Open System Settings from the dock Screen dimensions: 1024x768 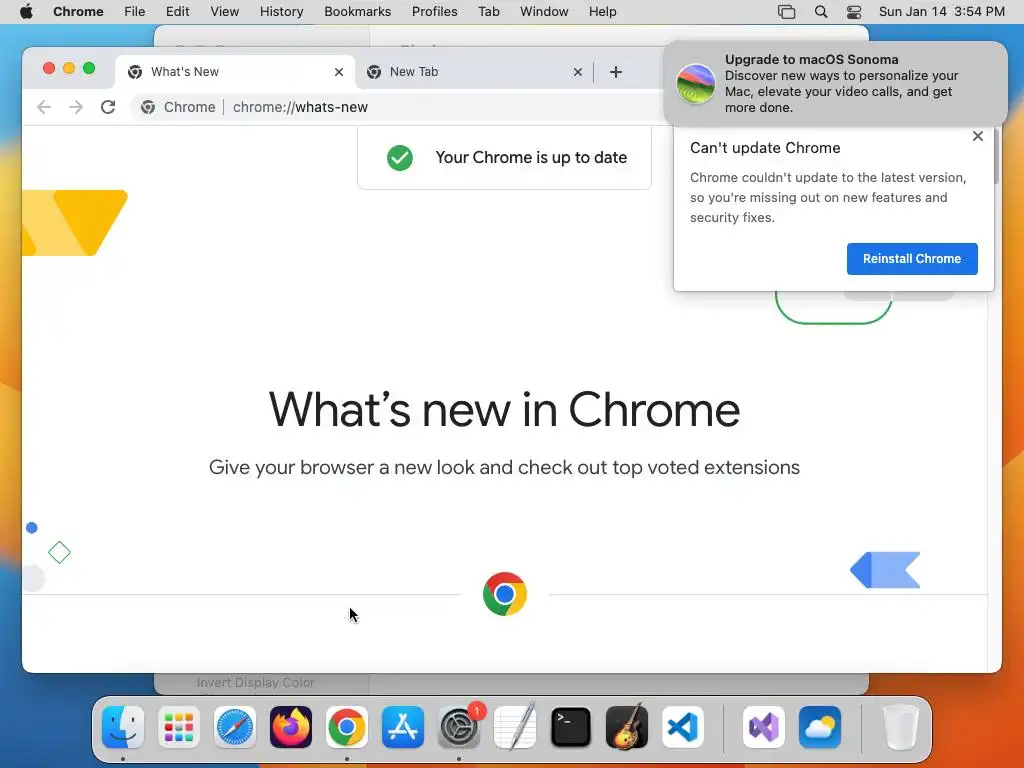point(459,727)
